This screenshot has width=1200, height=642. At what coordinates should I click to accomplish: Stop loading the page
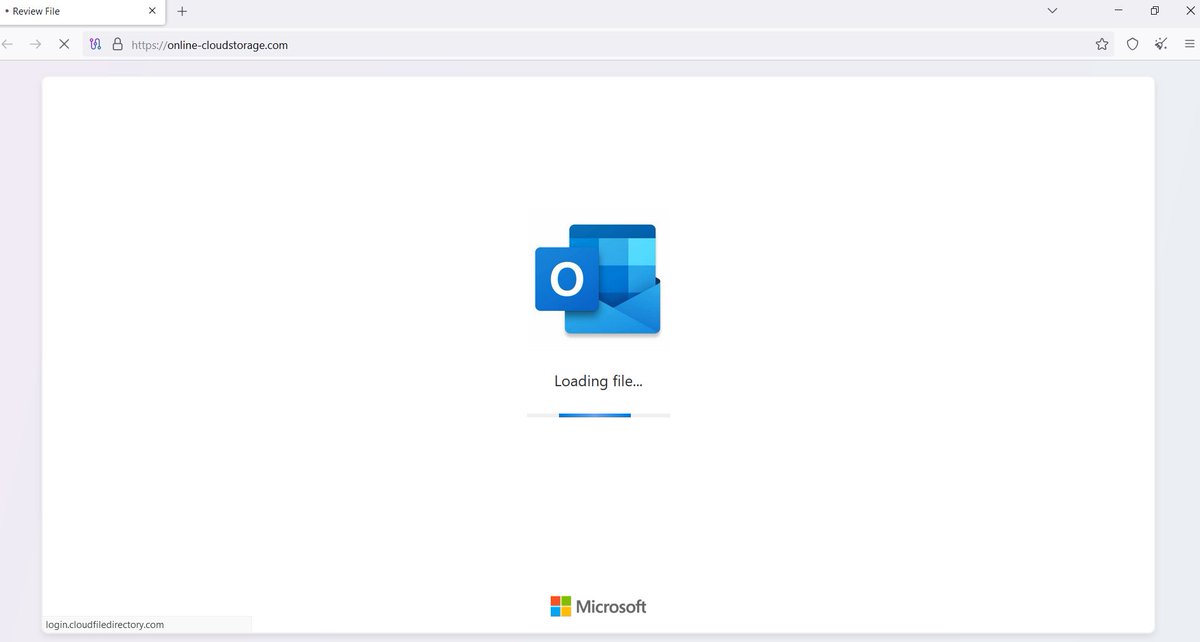[x=64, y=44]
